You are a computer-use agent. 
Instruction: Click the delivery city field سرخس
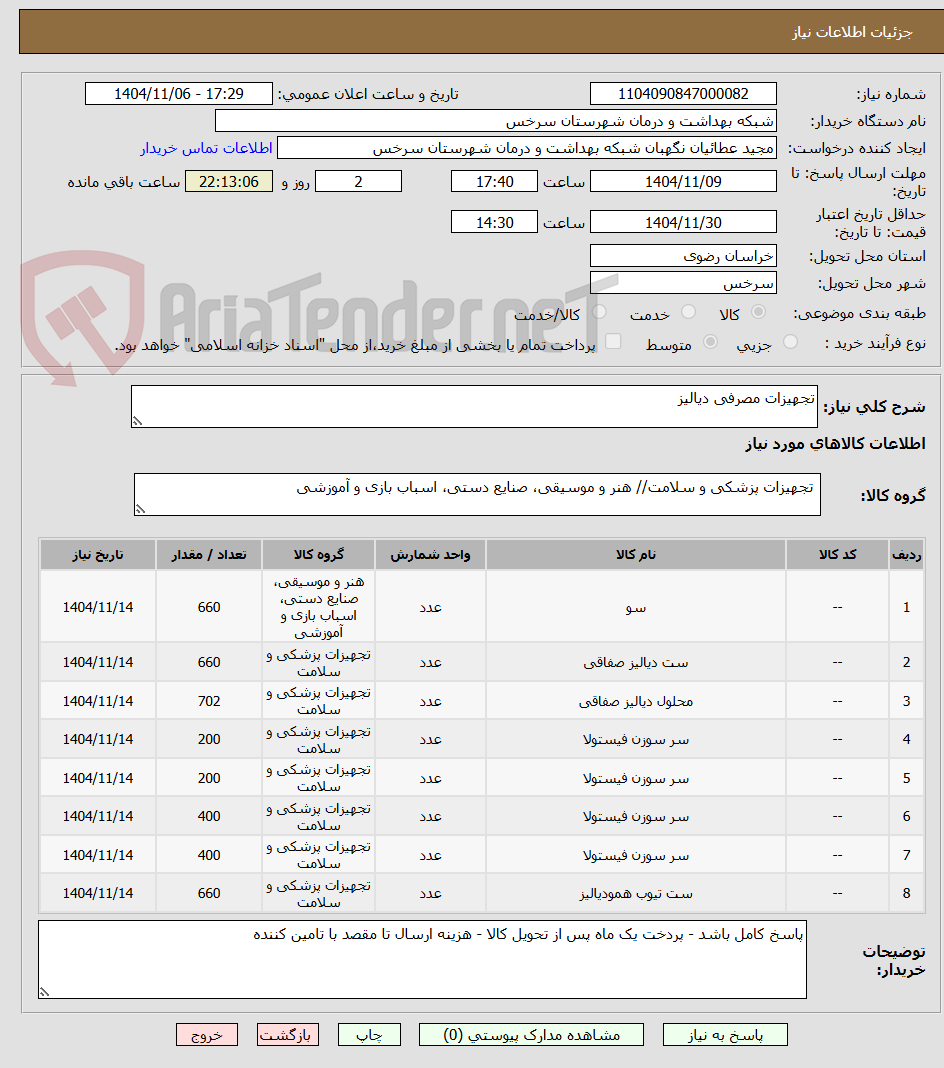click(x=683, y=283)
